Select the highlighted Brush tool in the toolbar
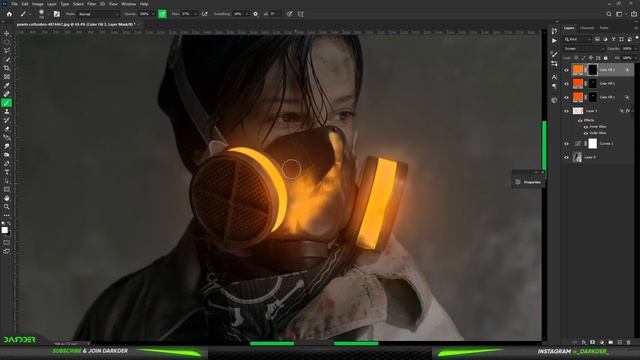 click(7, 103)
